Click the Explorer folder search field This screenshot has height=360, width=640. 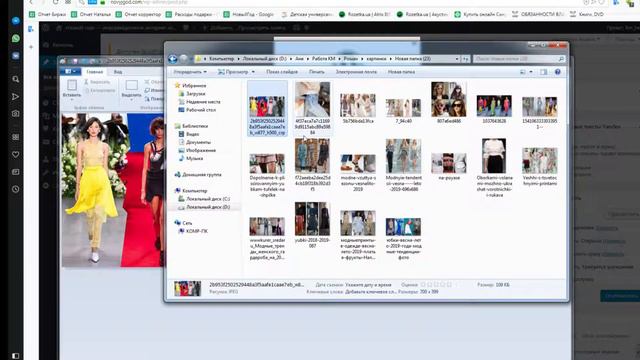point(519,59)
